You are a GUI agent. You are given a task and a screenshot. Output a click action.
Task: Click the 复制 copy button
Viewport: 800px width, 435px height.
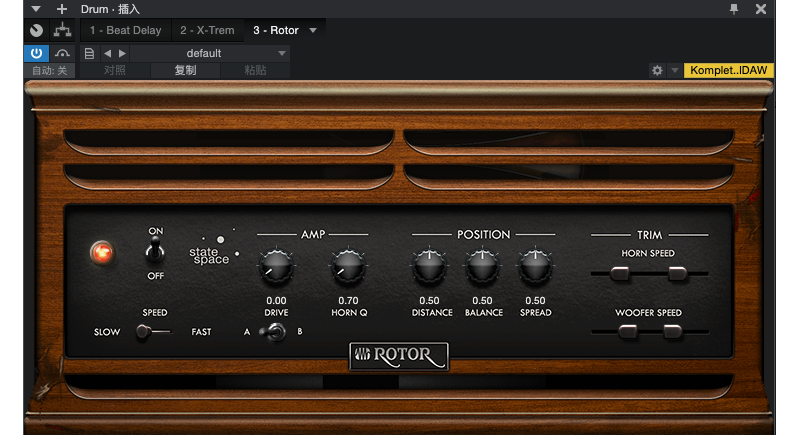(185, 70)
